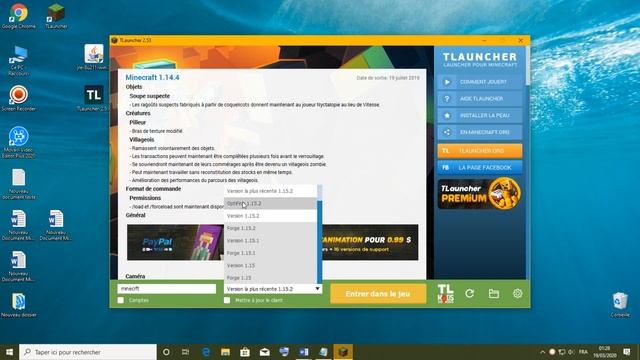
Task: Click the version list scrollbar thumb
Action: pos(320,193)
